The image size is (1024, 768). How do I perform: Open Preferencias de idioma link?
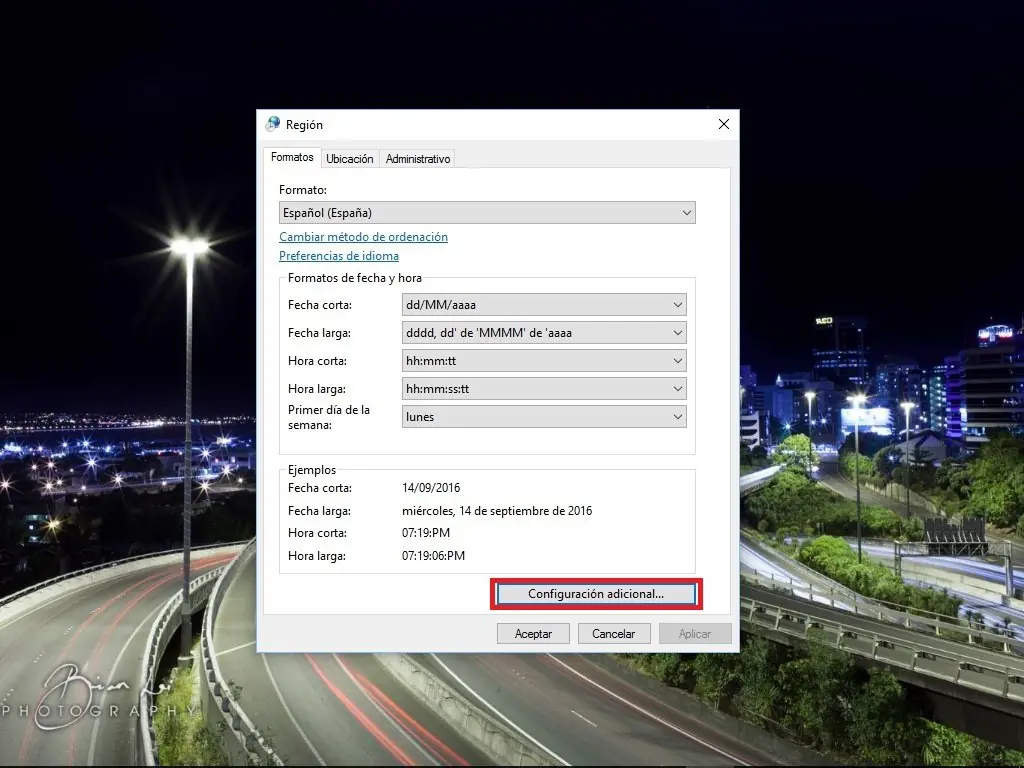[x=339, y=256]
